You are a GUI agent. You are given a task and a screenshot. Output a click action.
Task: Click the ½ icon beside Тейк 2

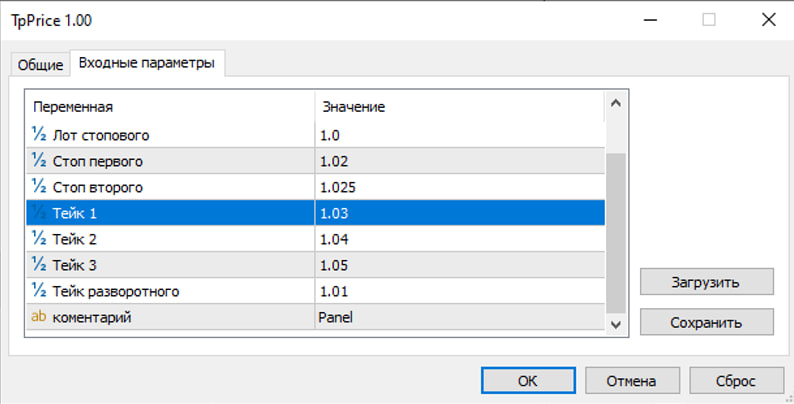coord(40,239)
